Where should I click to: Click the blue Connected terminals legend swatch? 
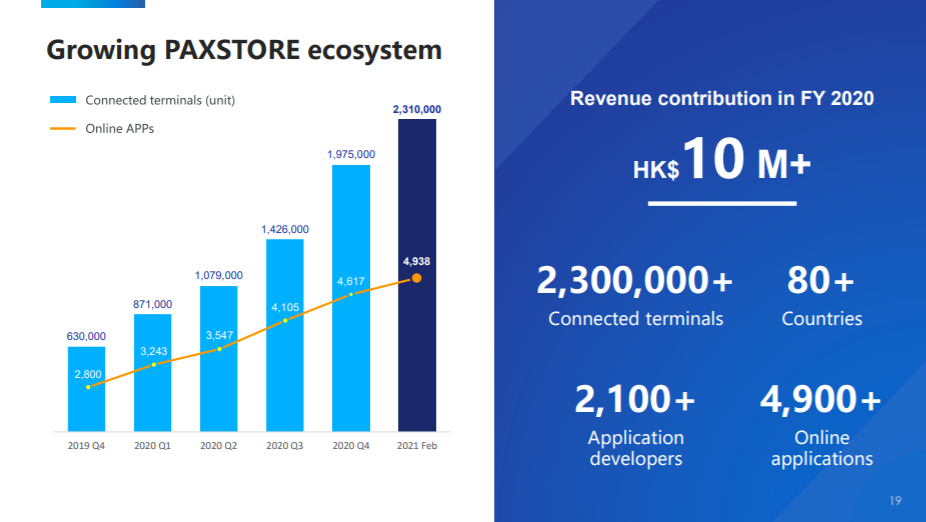click(63, 100)
